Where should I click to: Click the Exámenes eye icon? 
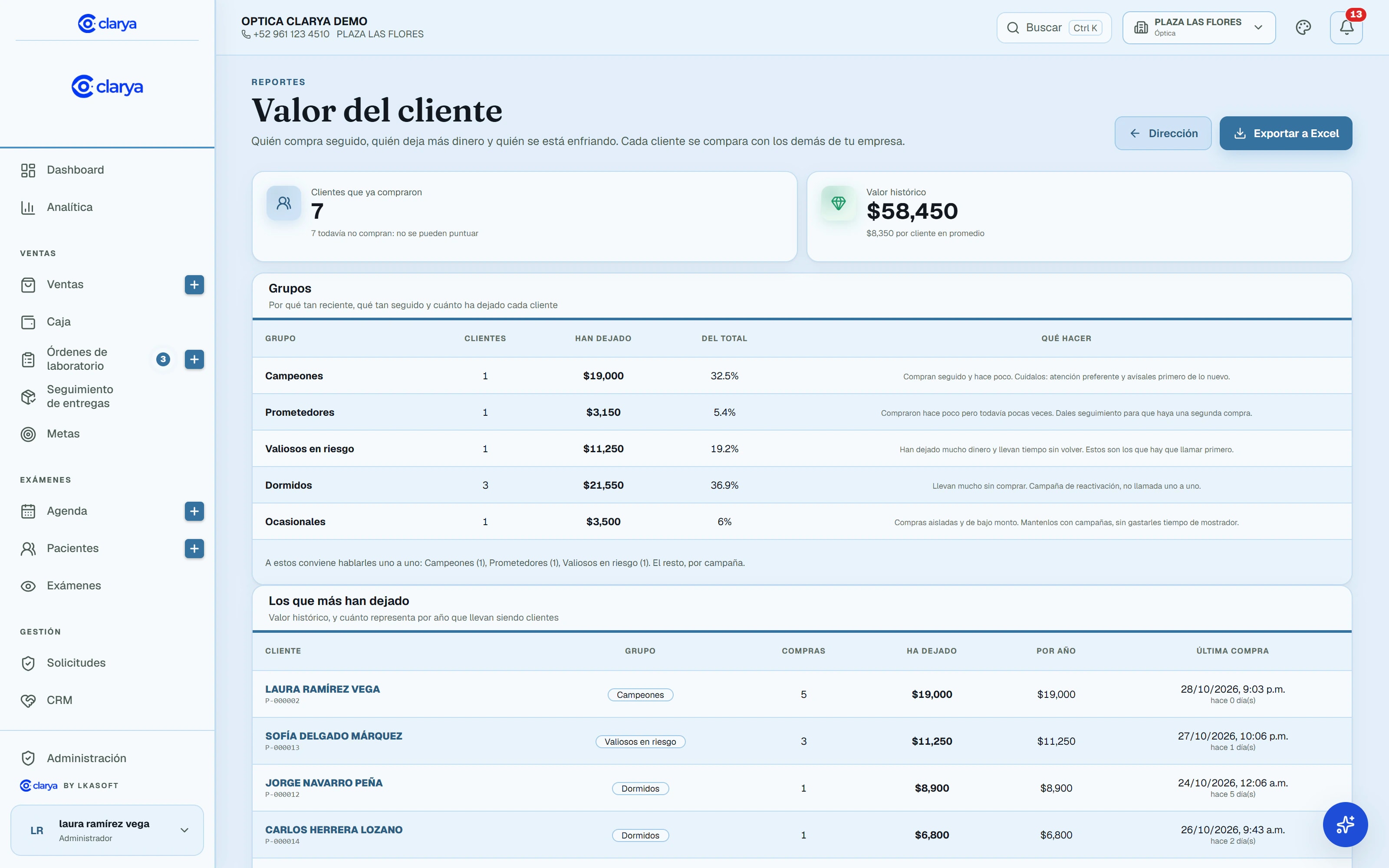coord(28,586)
